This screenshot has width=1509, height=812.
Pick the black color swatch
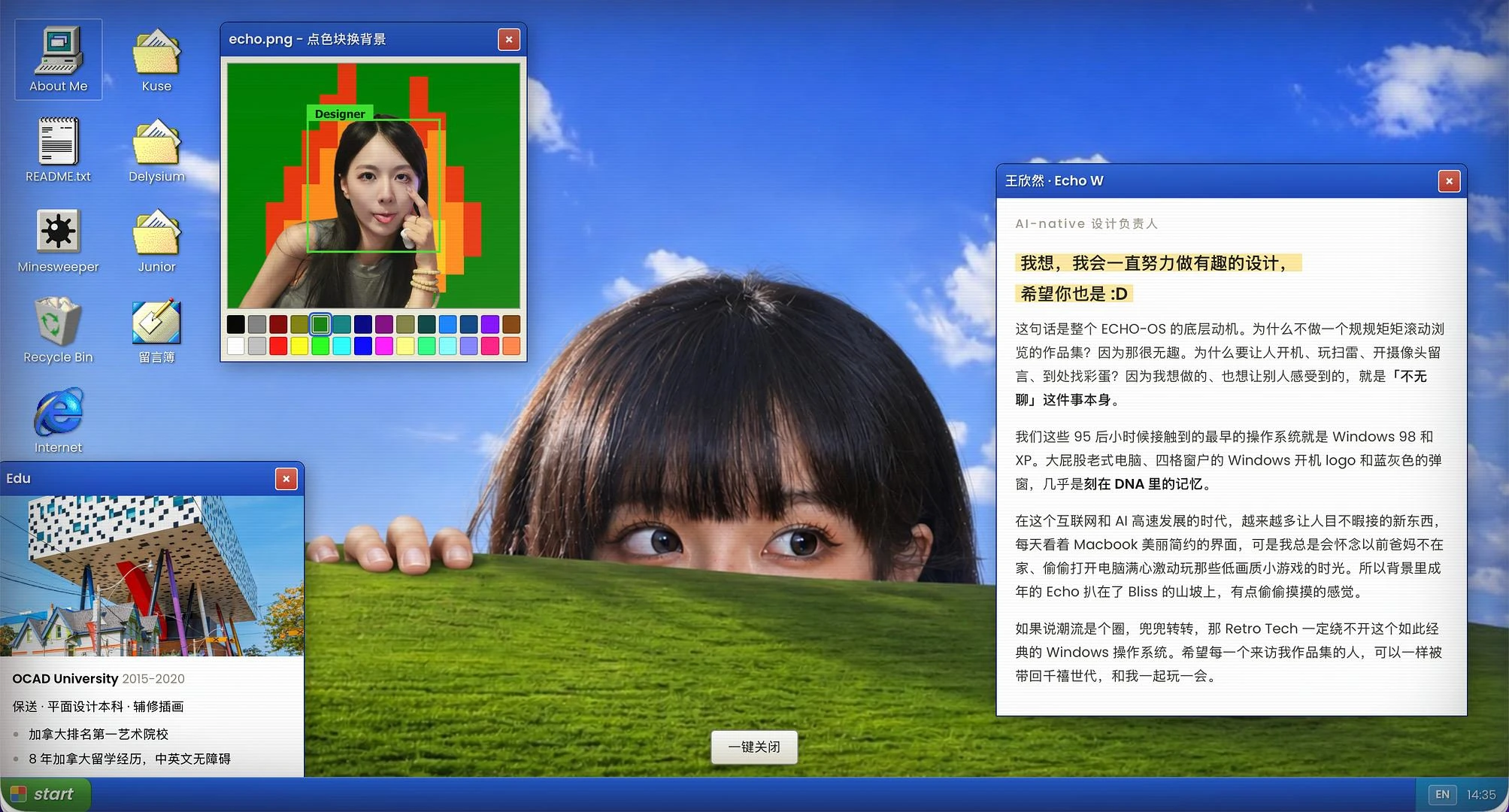click(x=236, y=324)
